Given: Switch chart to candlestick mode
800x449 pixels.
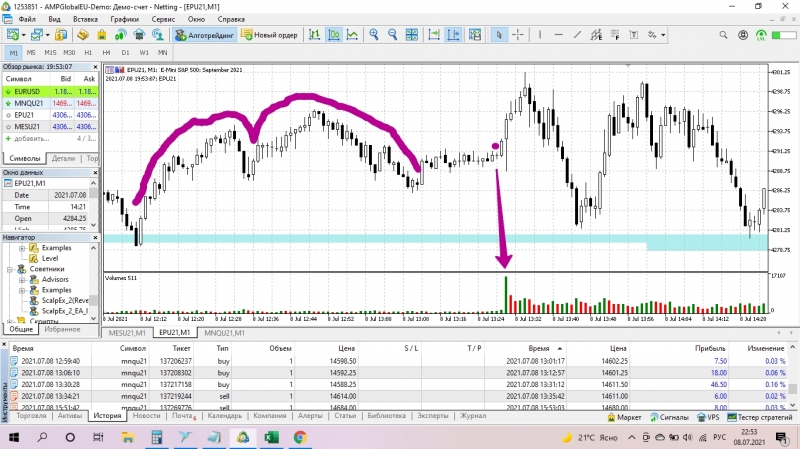Looking at the screenshot, I should pos(334,35).
